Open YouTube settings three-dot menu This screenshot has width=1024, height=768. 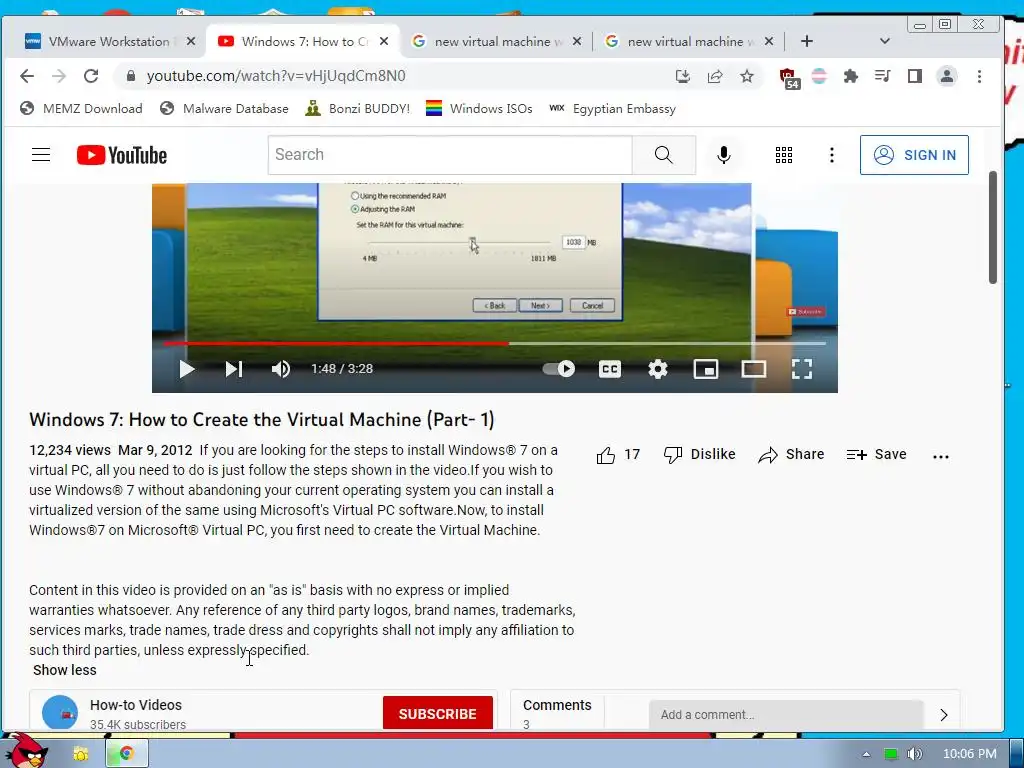831,155
